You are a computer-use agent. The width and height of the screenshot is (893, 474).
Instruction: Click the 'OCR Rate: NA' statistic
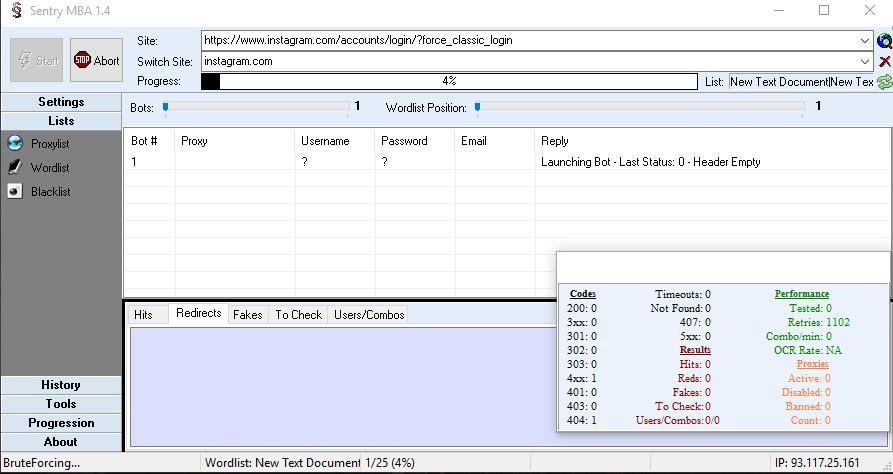(808, 350)
